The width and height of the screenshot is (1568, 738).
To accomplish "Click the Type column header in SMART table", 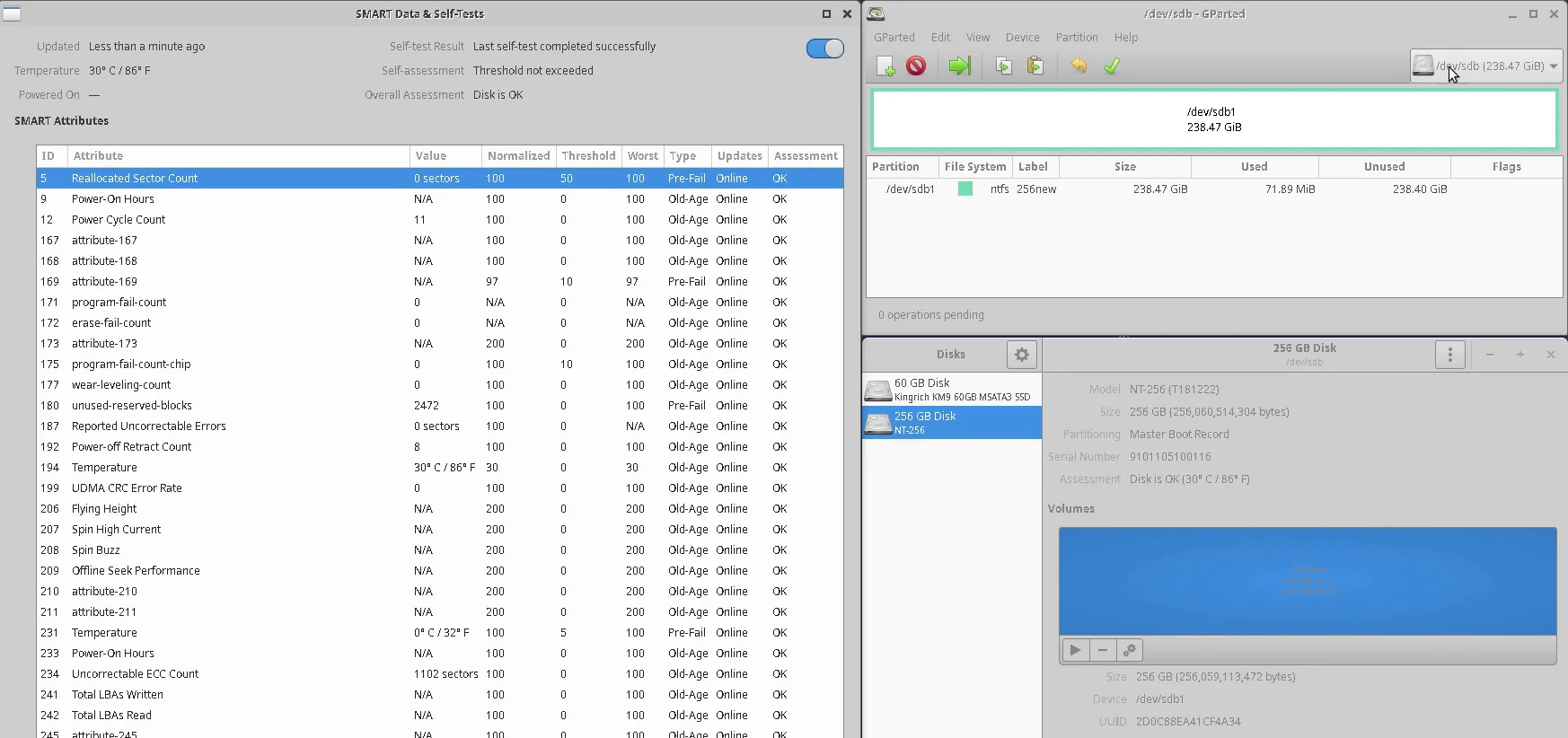I will pos(687,156).
